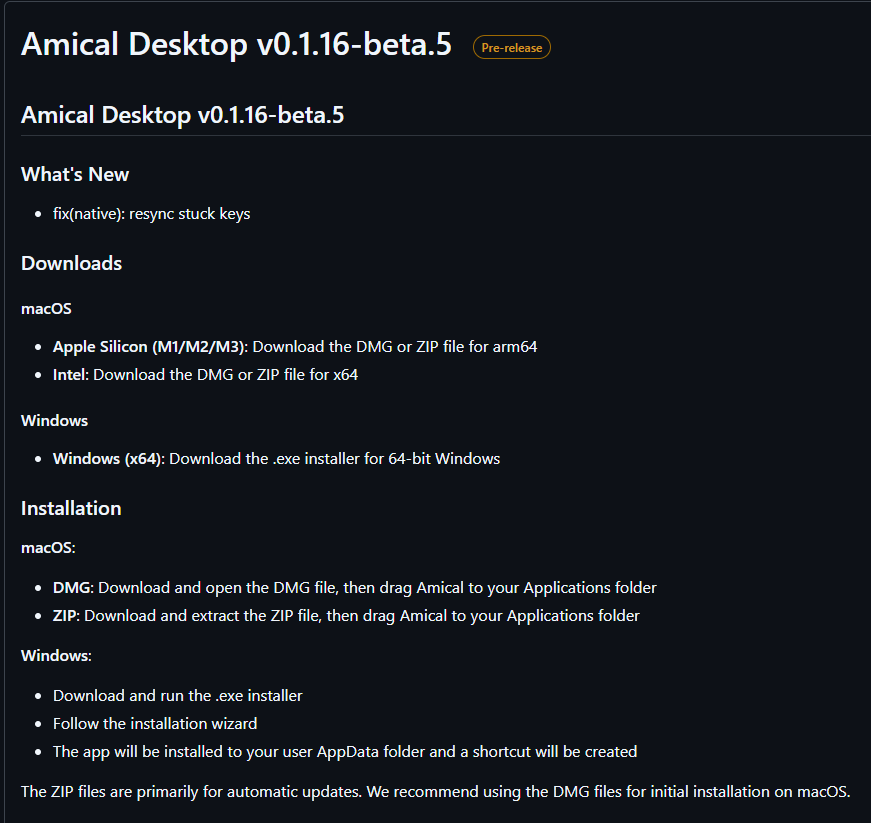
Task: Open the 'Amical Desktop v0.1.16-beta.5' release title
Action: point(237,44)
